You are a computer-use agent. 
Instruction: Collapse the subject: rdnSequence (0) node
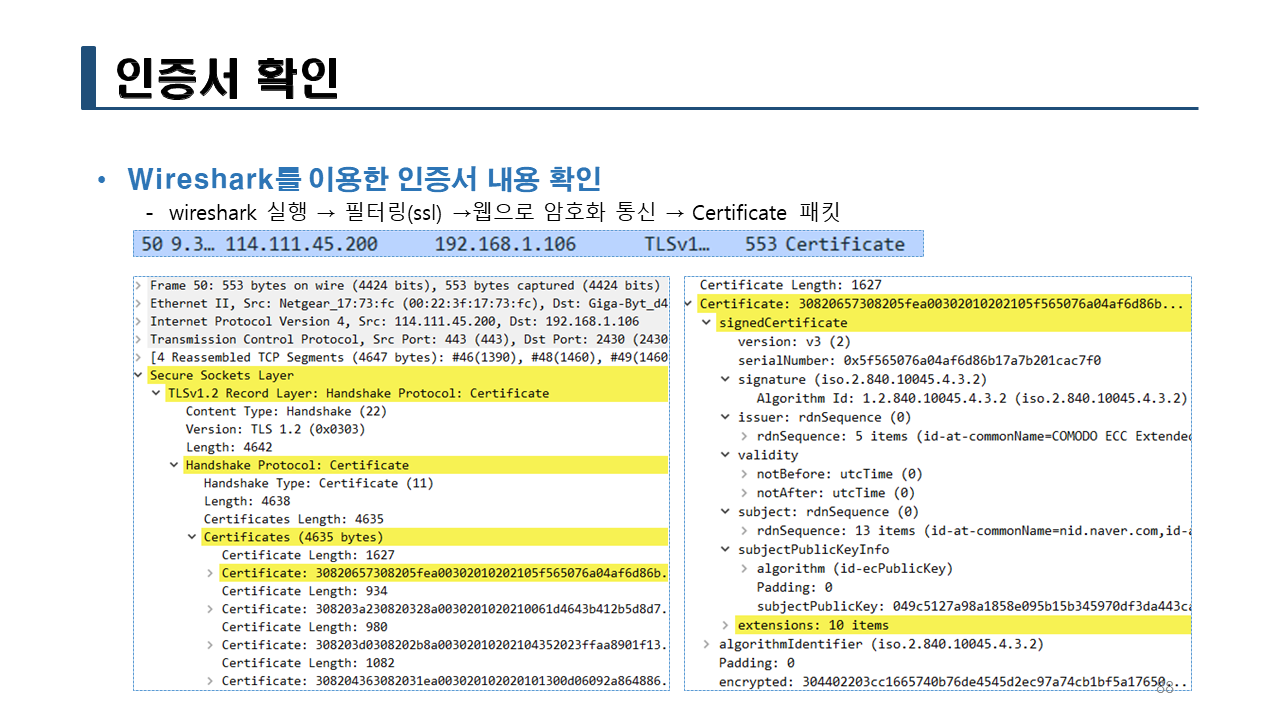coord(726,511)
